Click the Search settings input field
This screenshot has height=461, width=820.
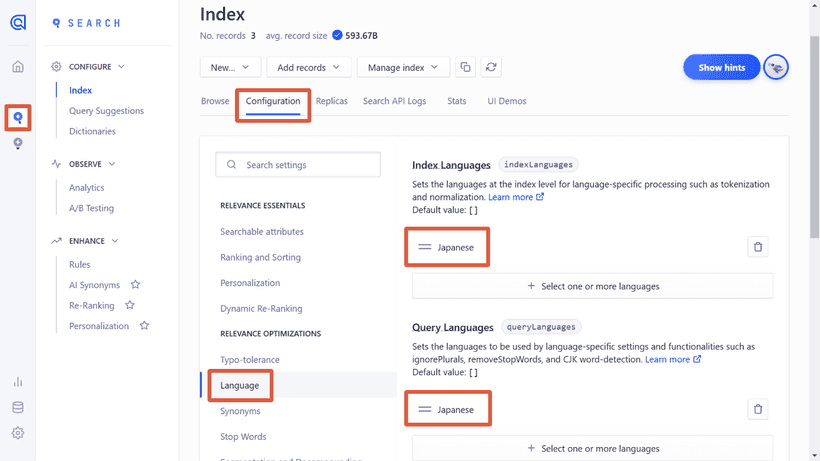coord(298,165)
